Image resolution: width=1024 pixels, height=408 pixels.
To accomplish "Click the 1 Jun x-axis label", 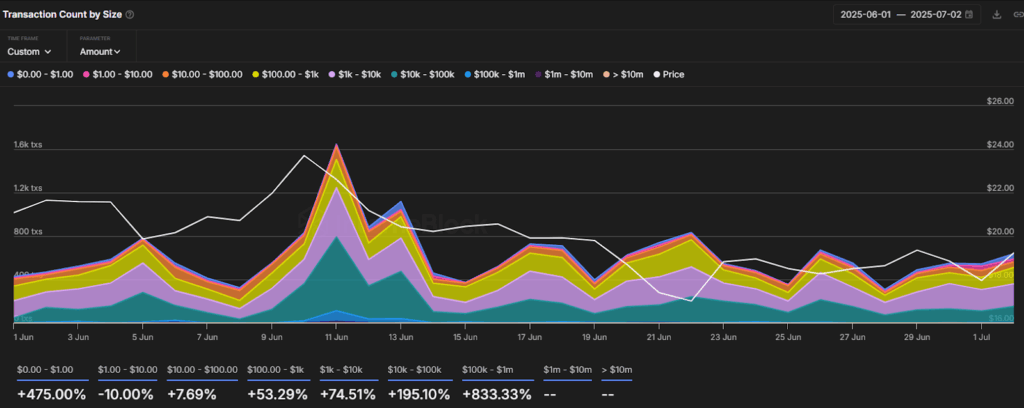I will [x=24, y=337].
